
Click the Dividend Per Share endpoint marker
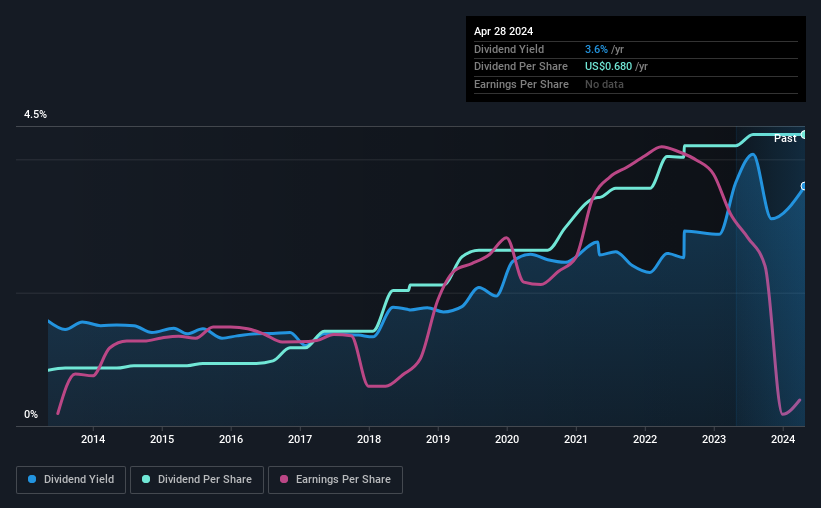804,135
